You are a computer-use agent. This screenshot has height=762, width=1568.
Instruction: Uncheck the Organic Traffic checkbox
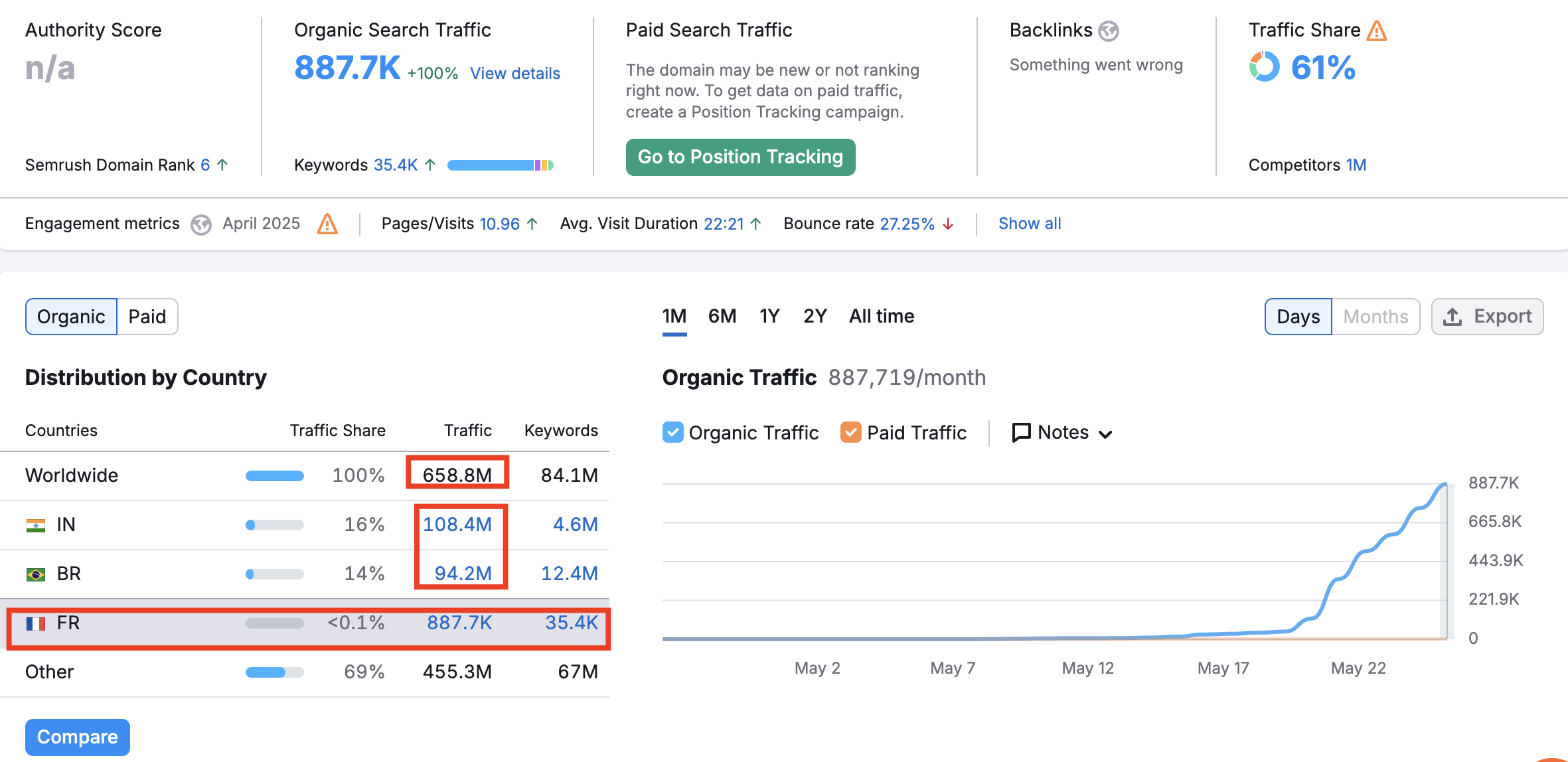(x=672, y=432)
